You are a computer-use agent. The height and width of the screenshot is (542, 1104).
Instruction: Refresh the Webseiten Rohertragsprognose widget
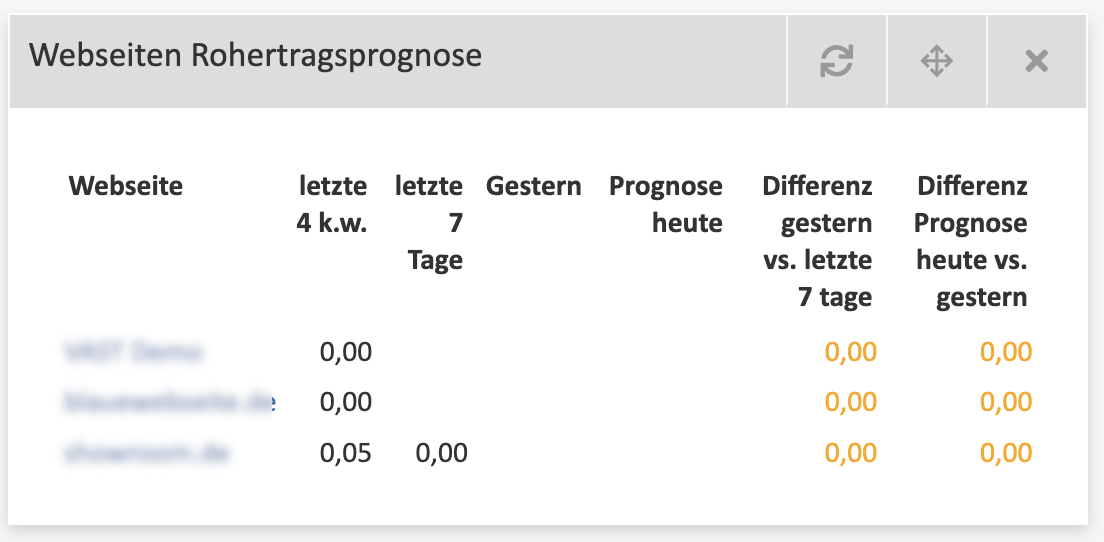click(836, 61)
